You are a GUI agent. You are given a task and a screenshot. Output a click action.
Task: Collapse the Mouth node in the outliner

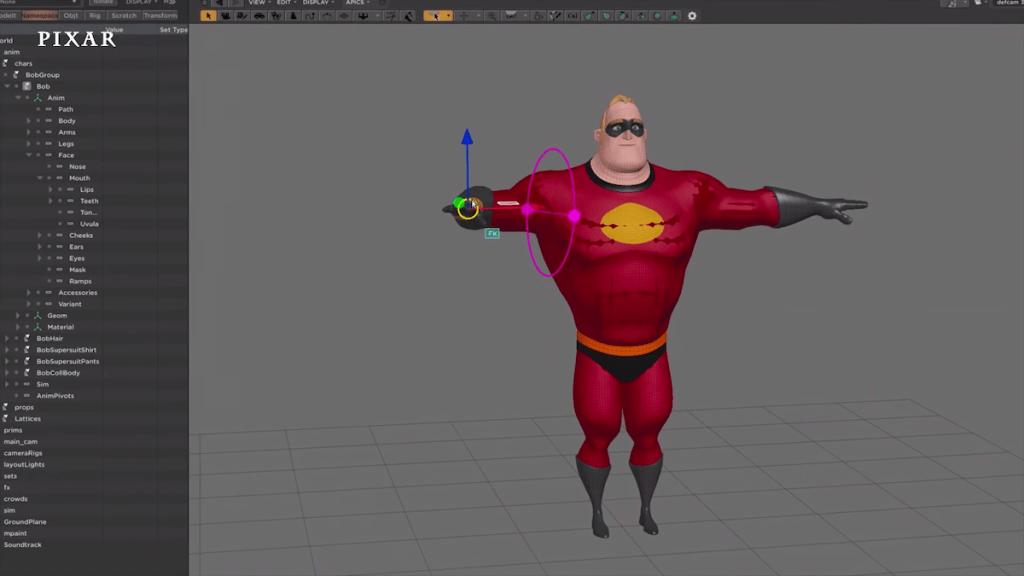coord(41,177)
